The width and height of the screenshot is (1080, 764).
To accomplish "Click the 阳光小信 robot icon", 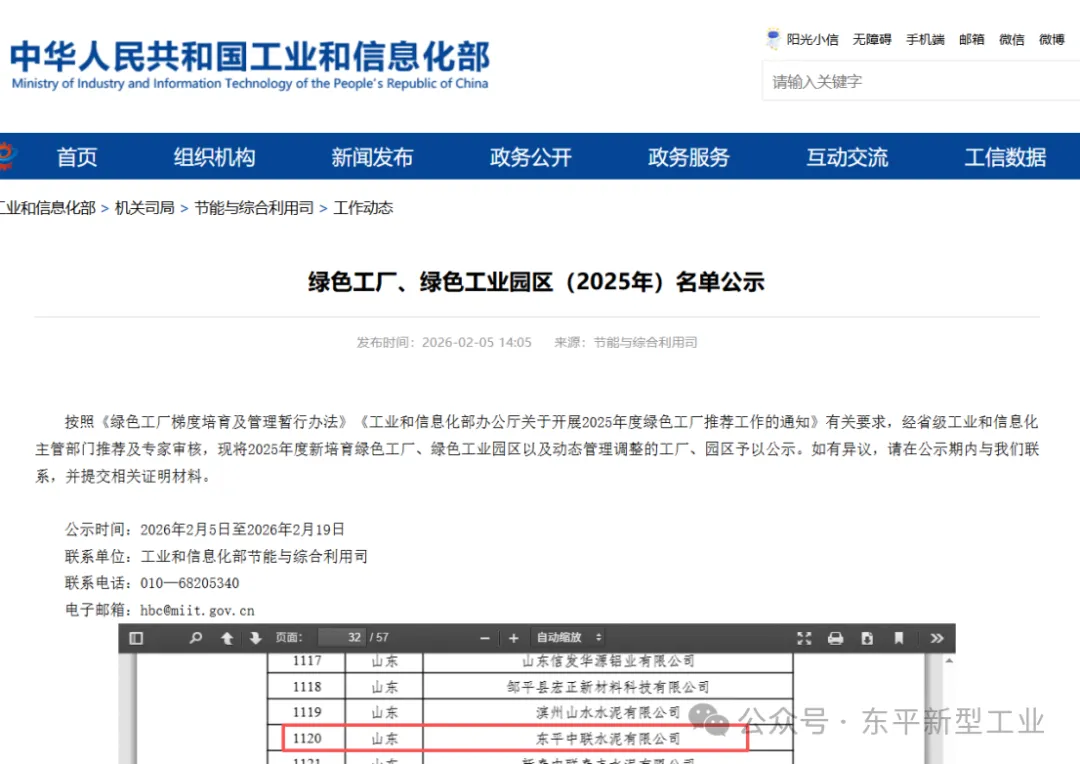I will click(x=773, y=38).
